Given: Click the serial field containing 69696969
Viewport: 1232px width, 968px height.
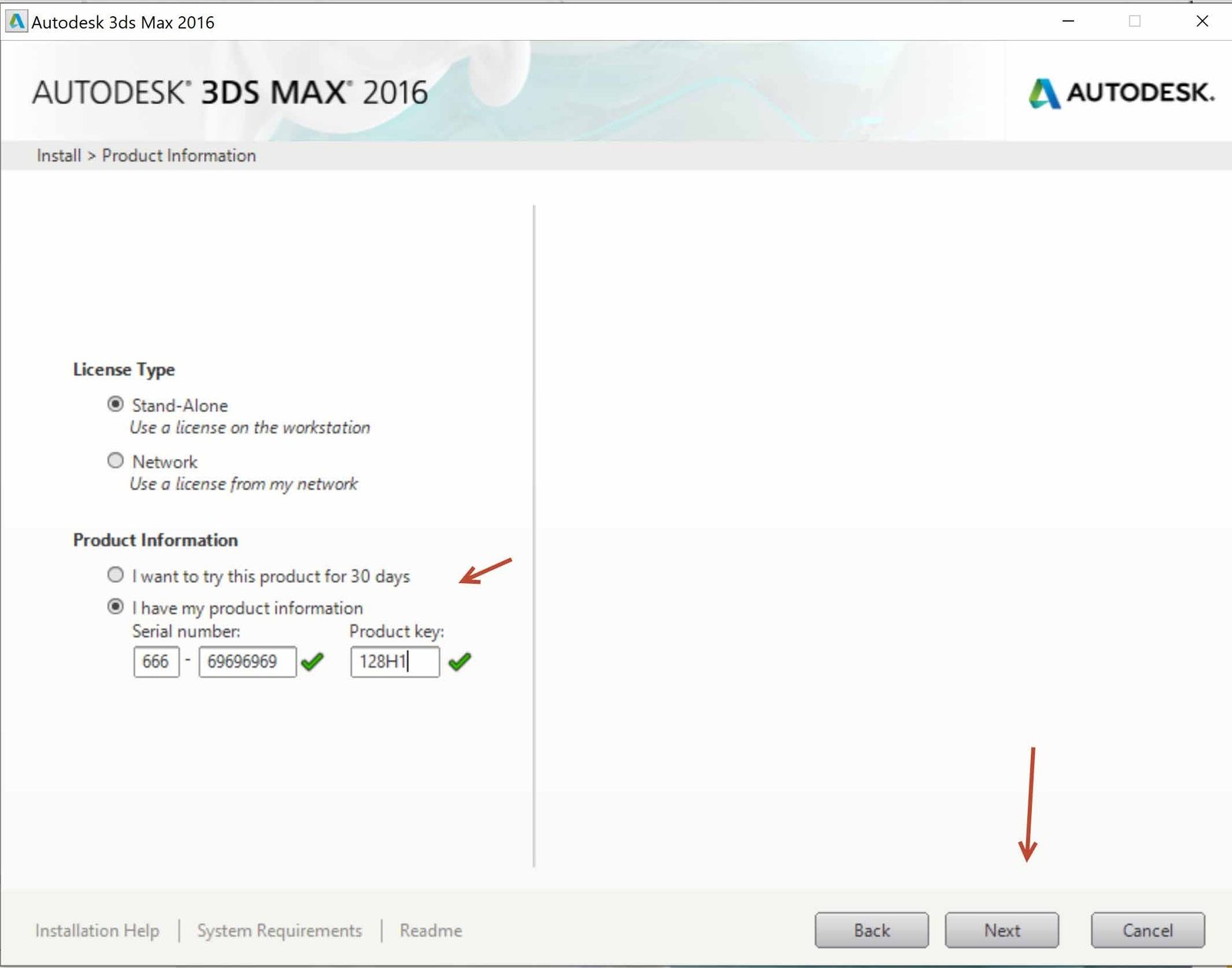Looking at the screenshot, I should pyautogui.click(x=247, y=662).
